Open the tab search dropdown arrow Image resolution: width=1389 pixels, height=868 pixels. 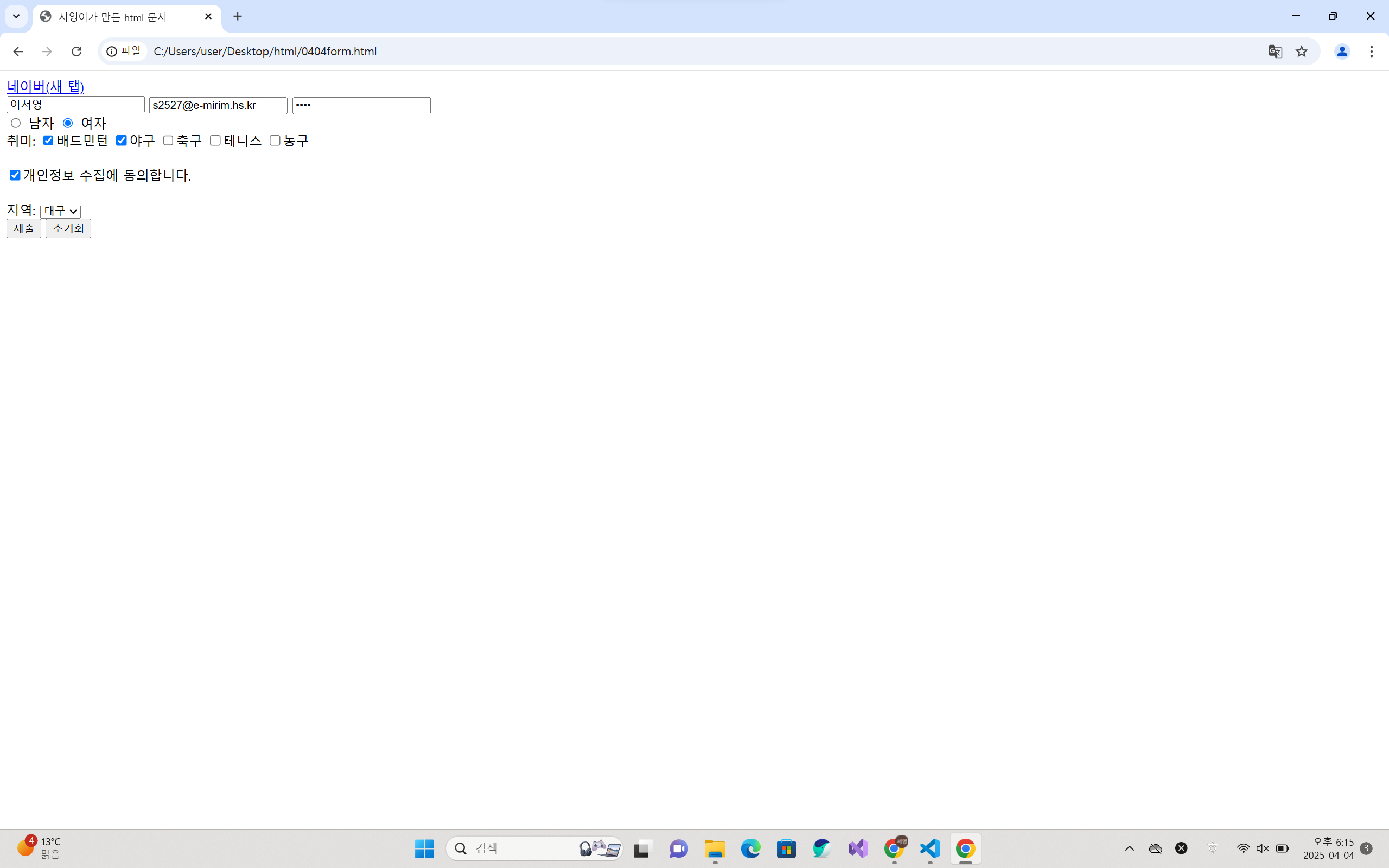16,16
